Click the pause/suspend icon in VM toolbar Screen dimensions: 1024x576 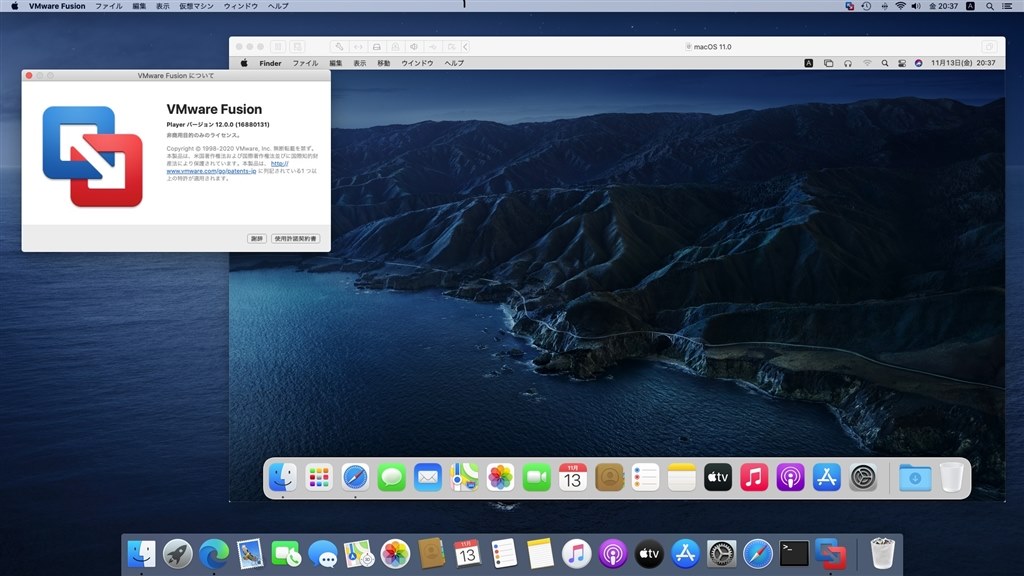tap(278, 46)
